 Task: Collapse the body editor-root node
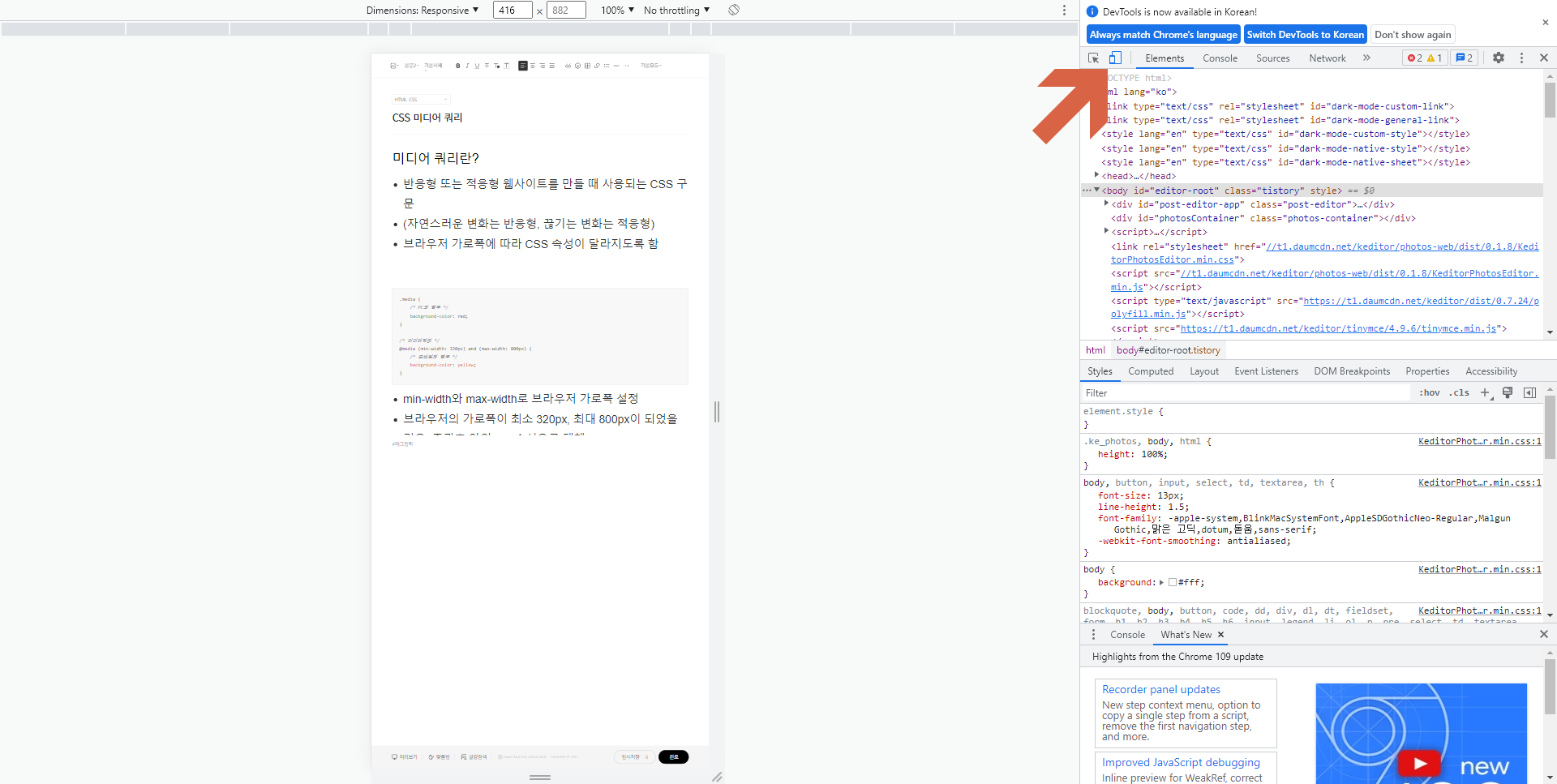coord(1096,190)
